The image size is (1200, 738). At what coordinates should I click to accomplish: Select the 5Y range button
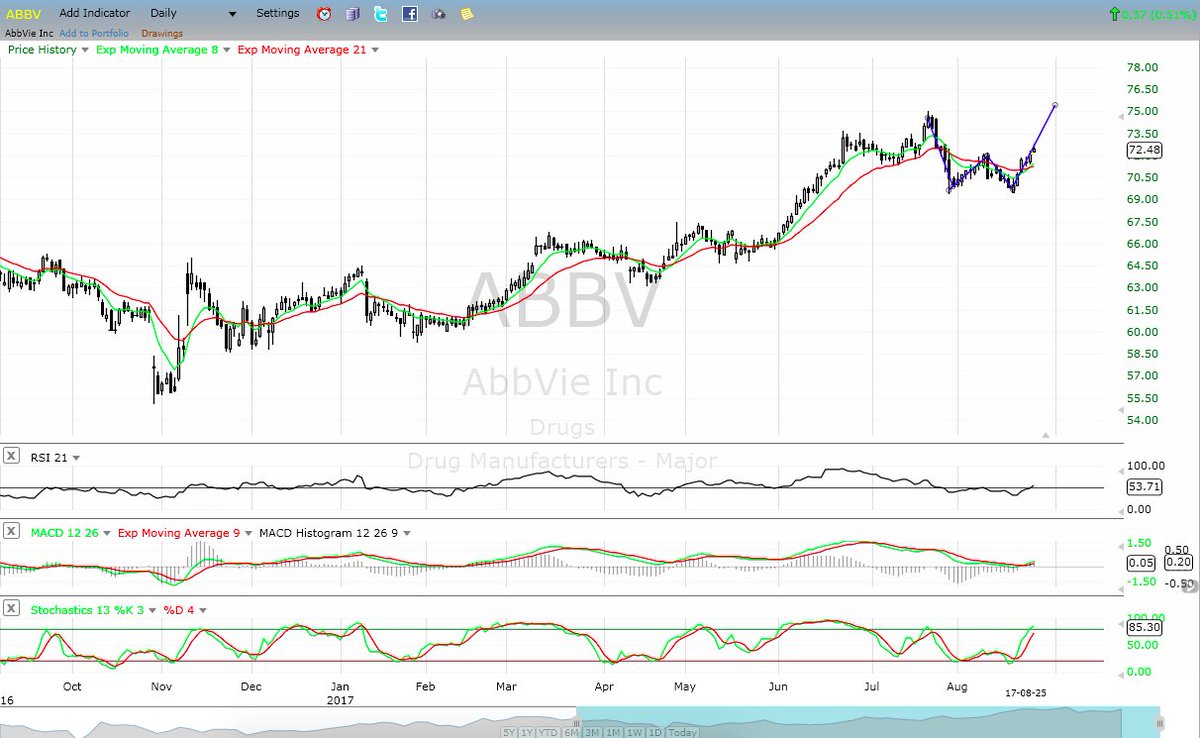click(510, 733)
